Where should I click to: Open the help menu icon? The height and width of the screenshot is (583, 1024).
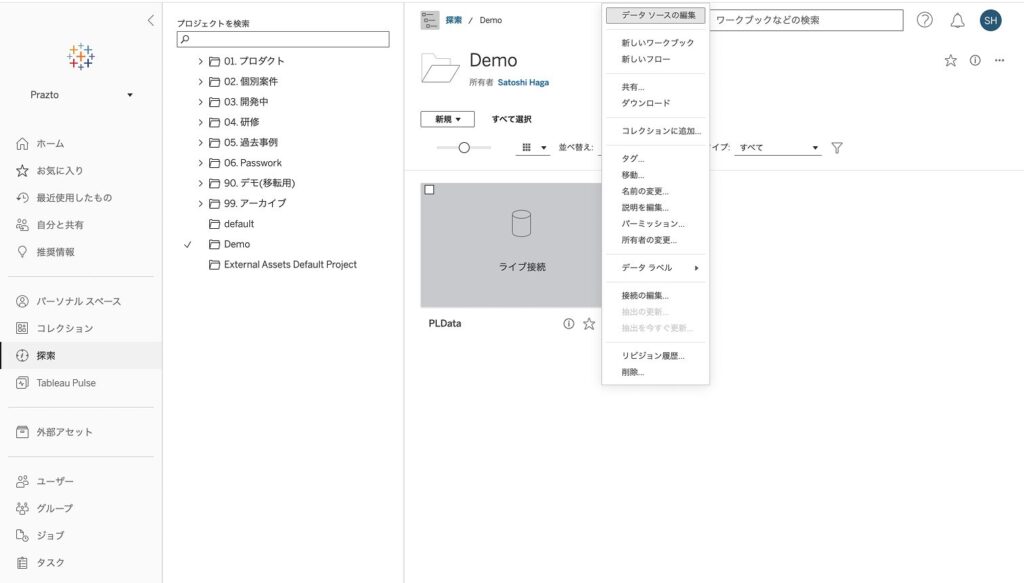pos(925,20)
